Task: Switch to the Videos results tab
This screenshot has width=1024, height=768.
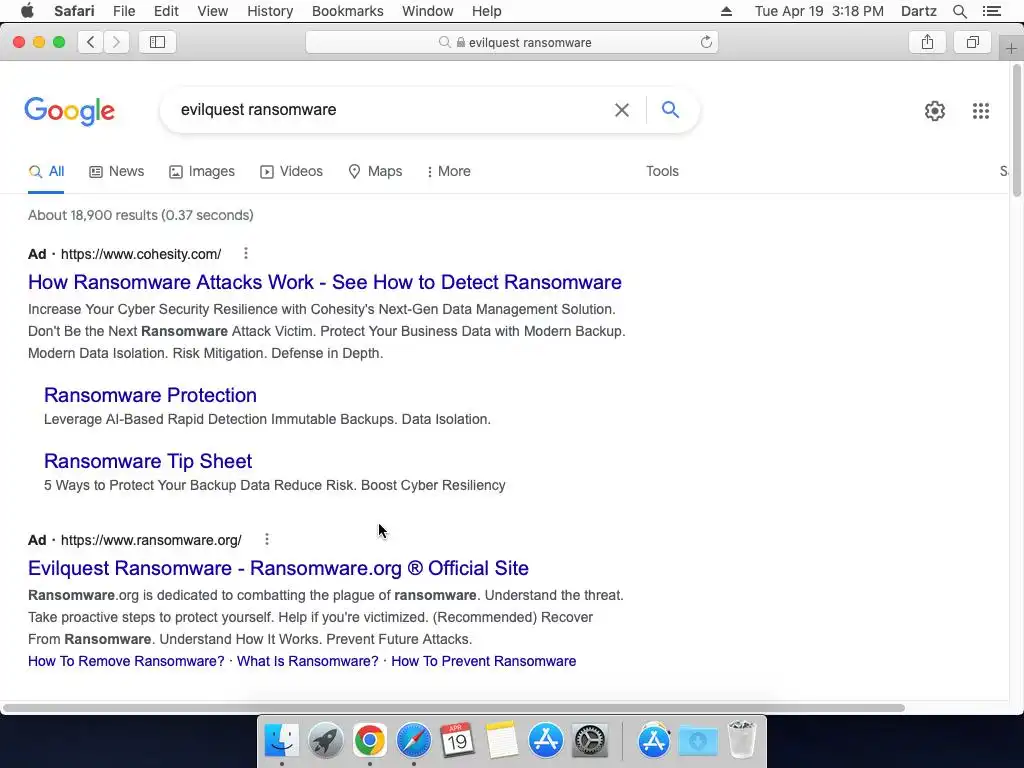Action: pyautogui.click(x=291, y=171)
